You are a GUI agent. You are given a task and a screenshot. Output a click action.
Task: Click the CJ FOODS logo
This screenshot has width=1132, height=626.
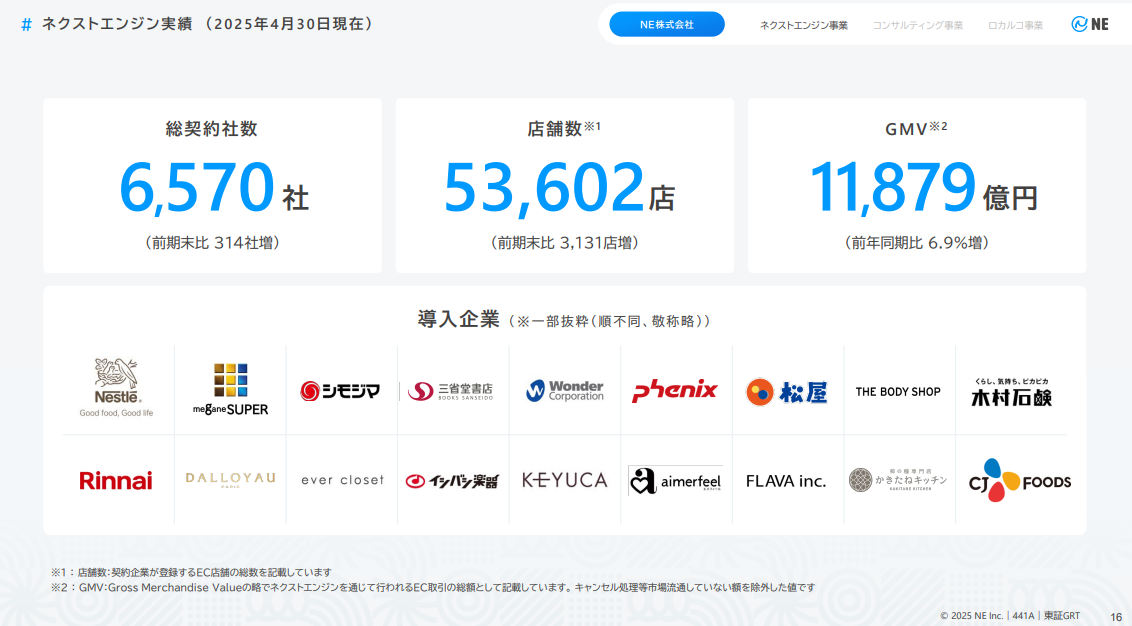[x=1019, y=480]
